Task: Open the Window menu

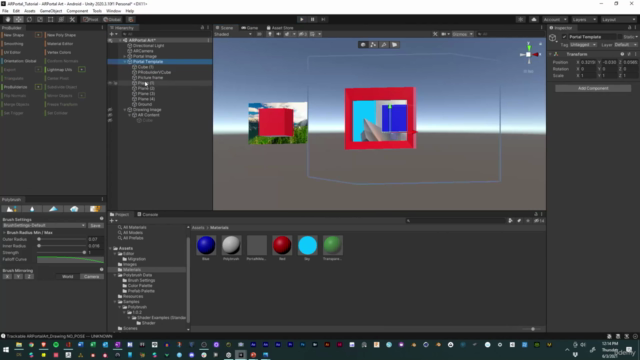Action: 113,11
